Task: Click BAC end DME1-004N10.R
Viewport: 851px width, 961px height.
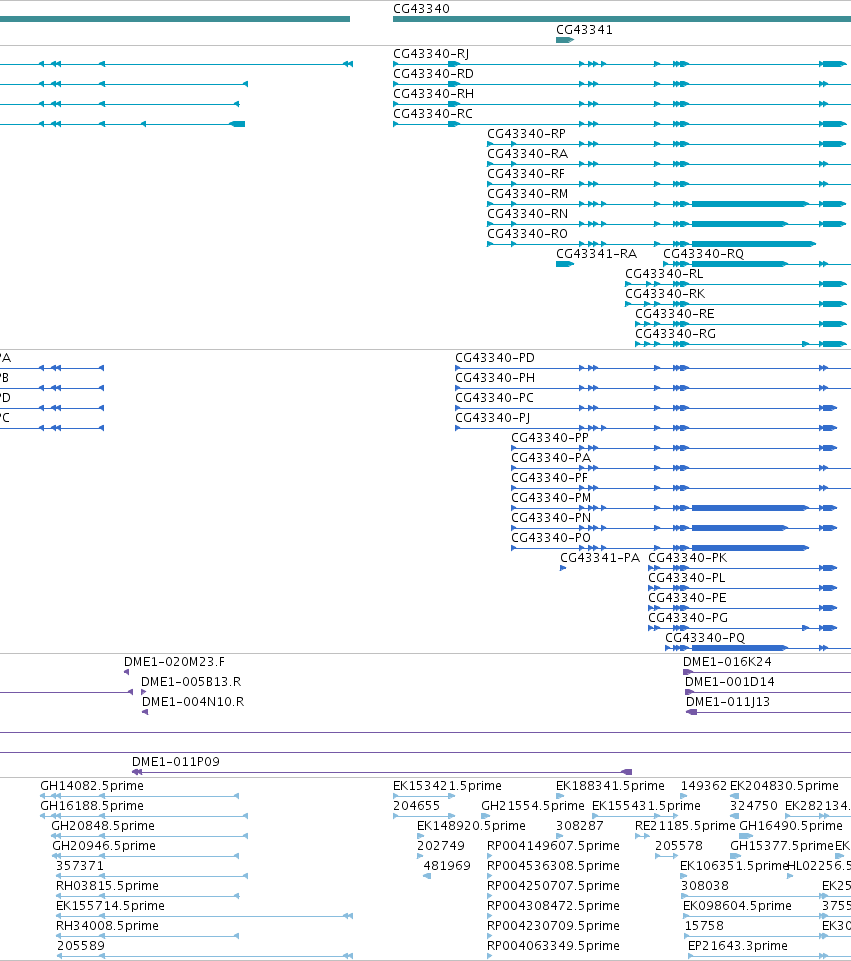Action: [193, 702]
